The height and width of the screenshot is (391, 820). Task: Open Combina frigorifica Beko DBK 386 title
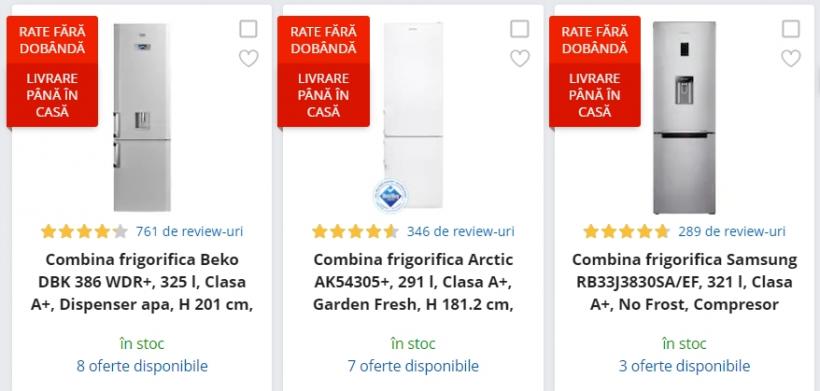click(x=142, y=282)
